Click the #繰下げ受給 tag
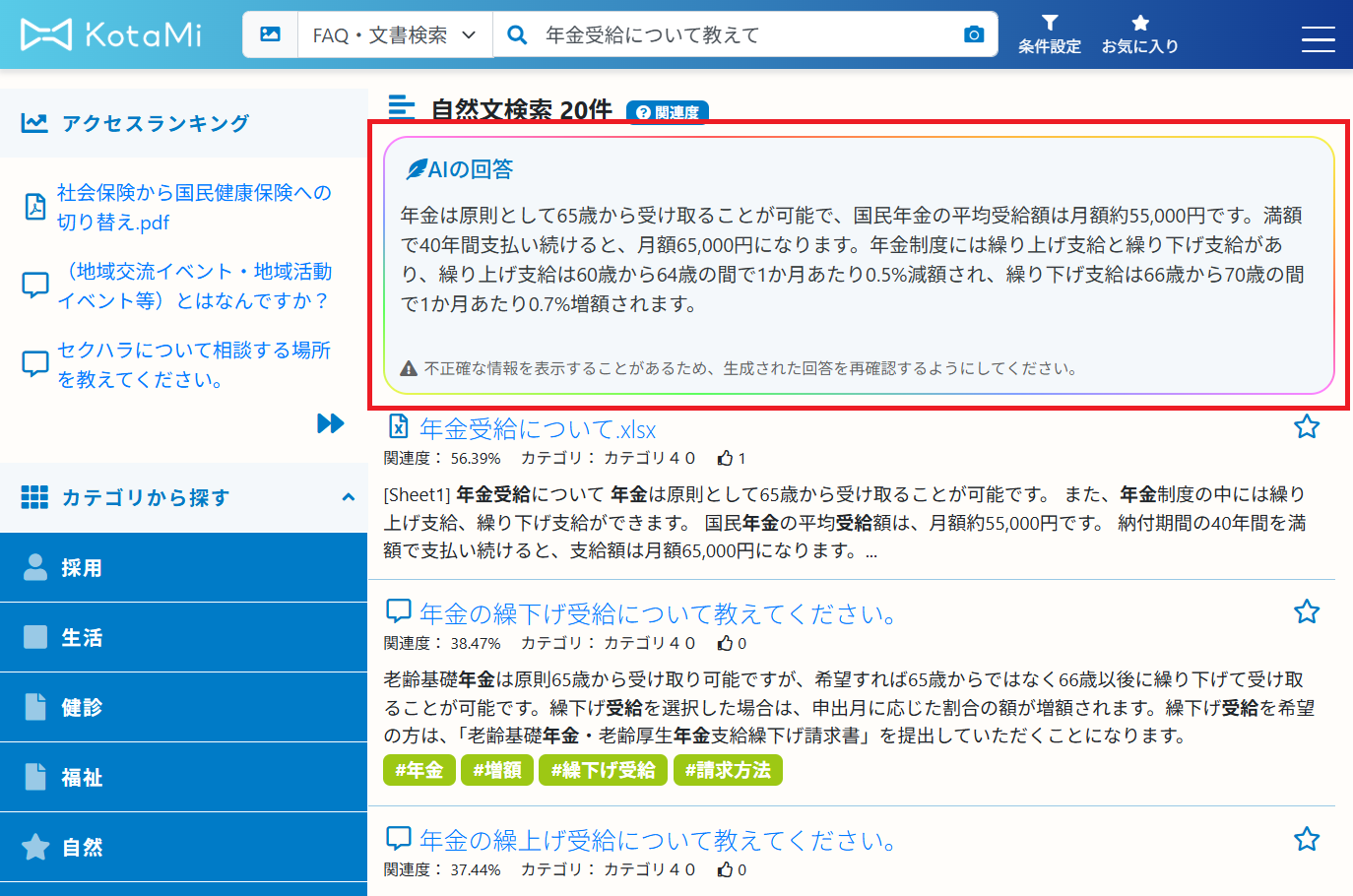The height and width of the screenshot is (896, 1353). tap(603, 770)
